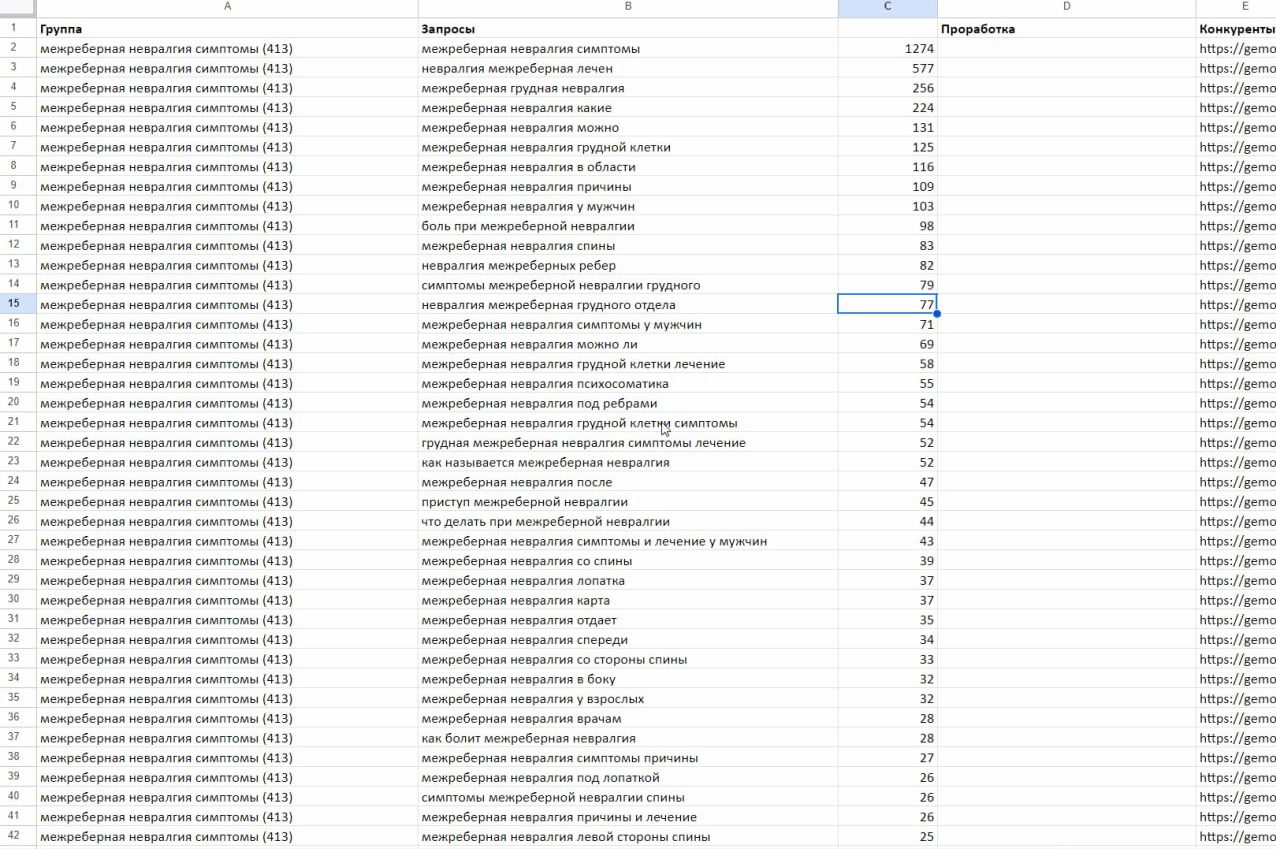1276x849 pixels.
Task: Click the value 25 in column C
Action: 887,836
